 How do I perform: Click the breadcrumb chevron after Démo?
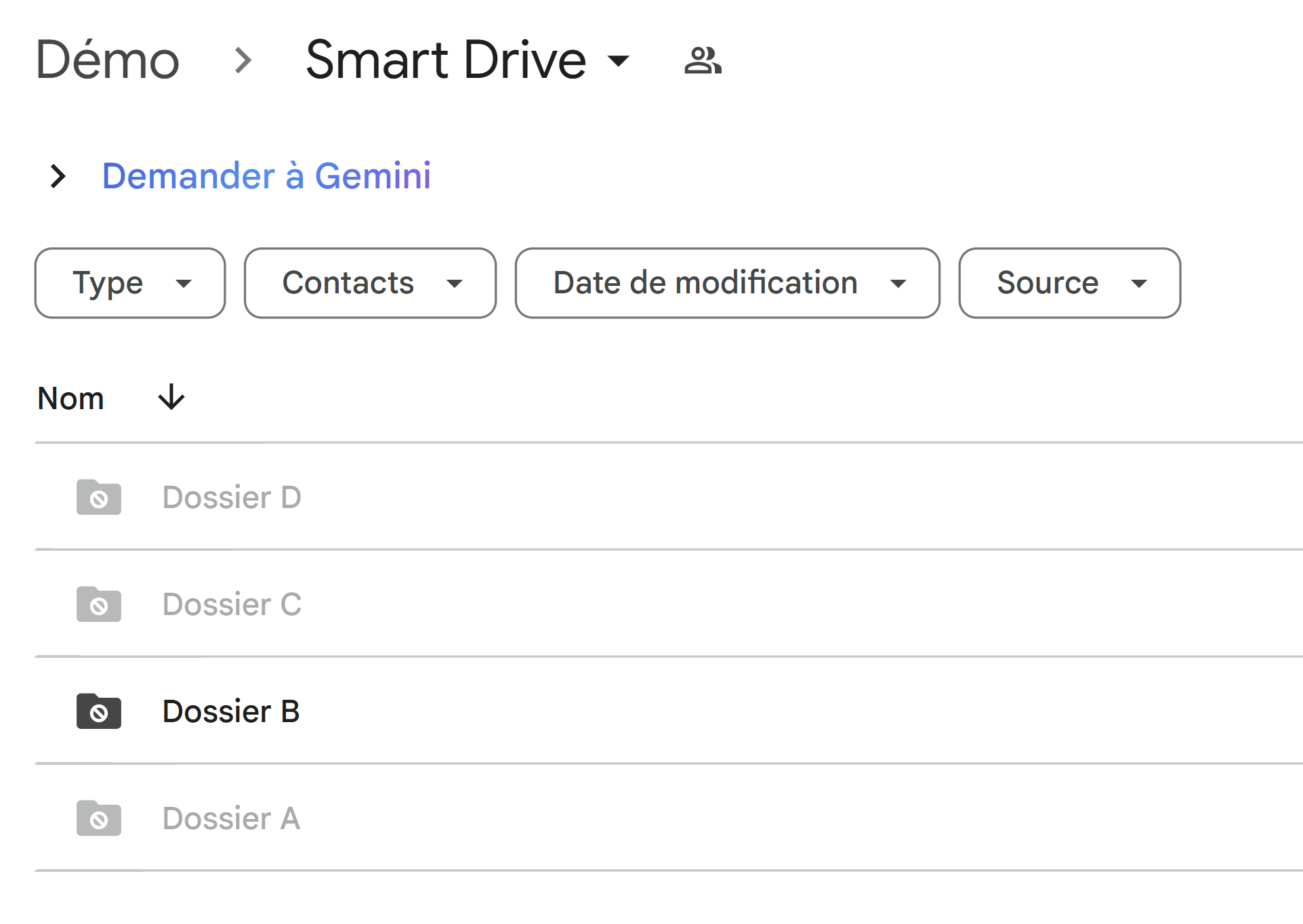pos(243,60)
